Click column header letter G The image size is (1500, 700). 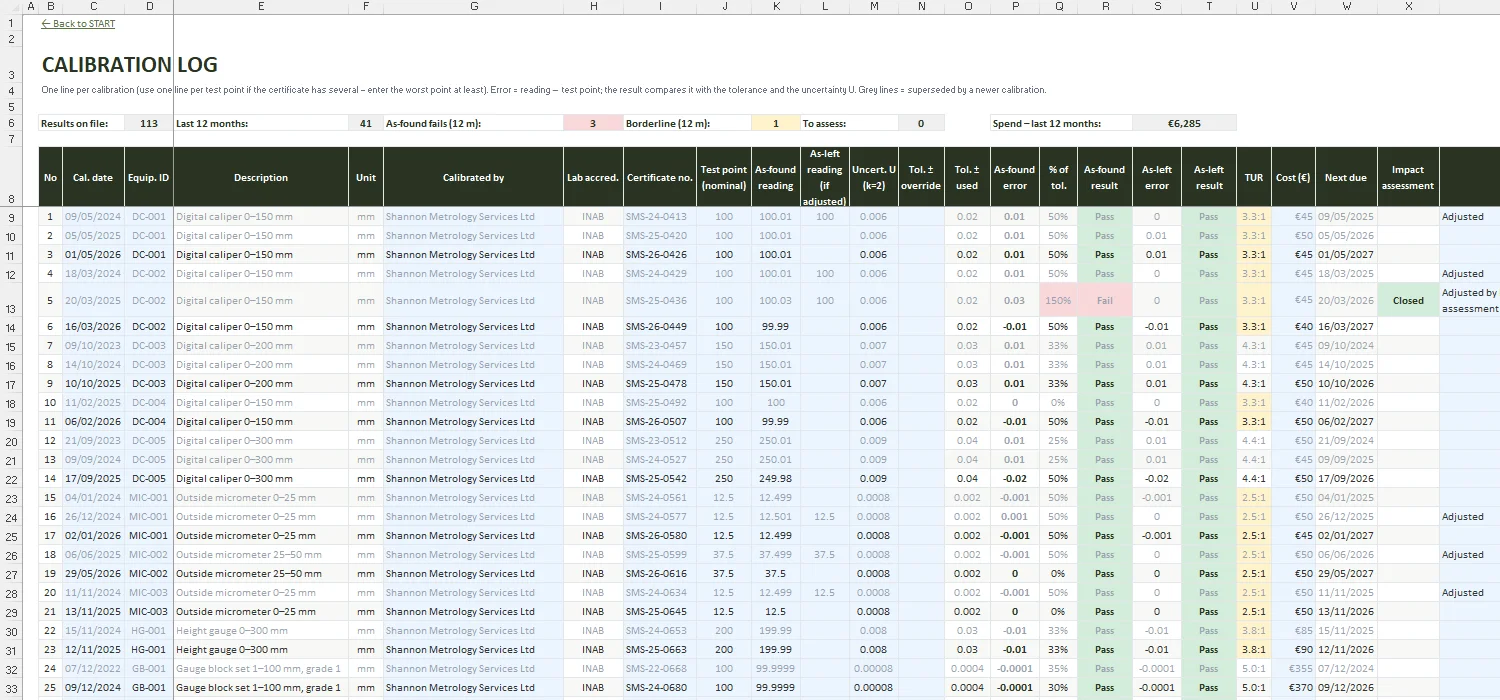click(473, 6)
